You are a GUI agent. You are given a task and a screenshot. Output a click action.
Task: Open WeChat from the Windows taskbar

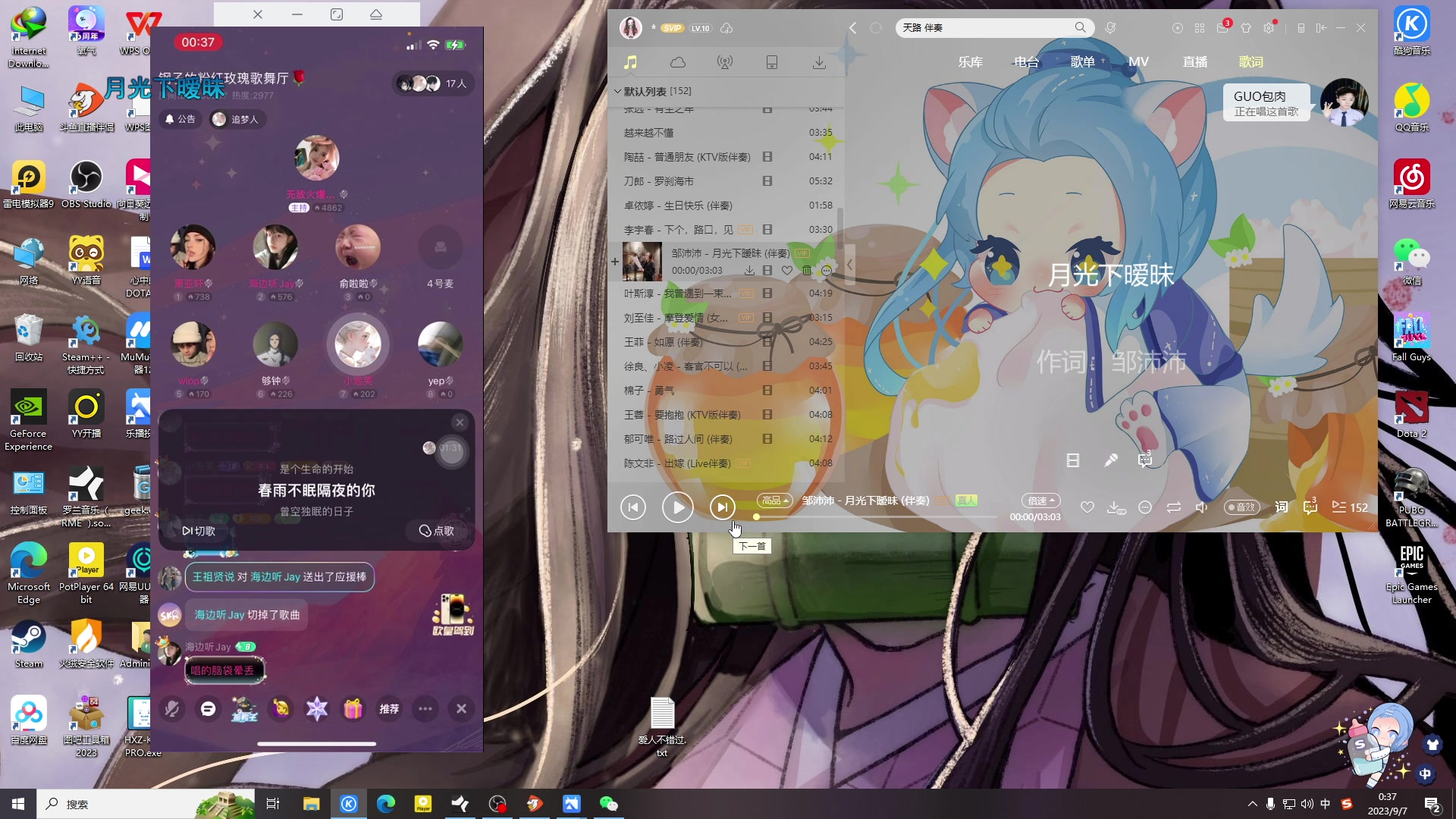coord(608,804)
